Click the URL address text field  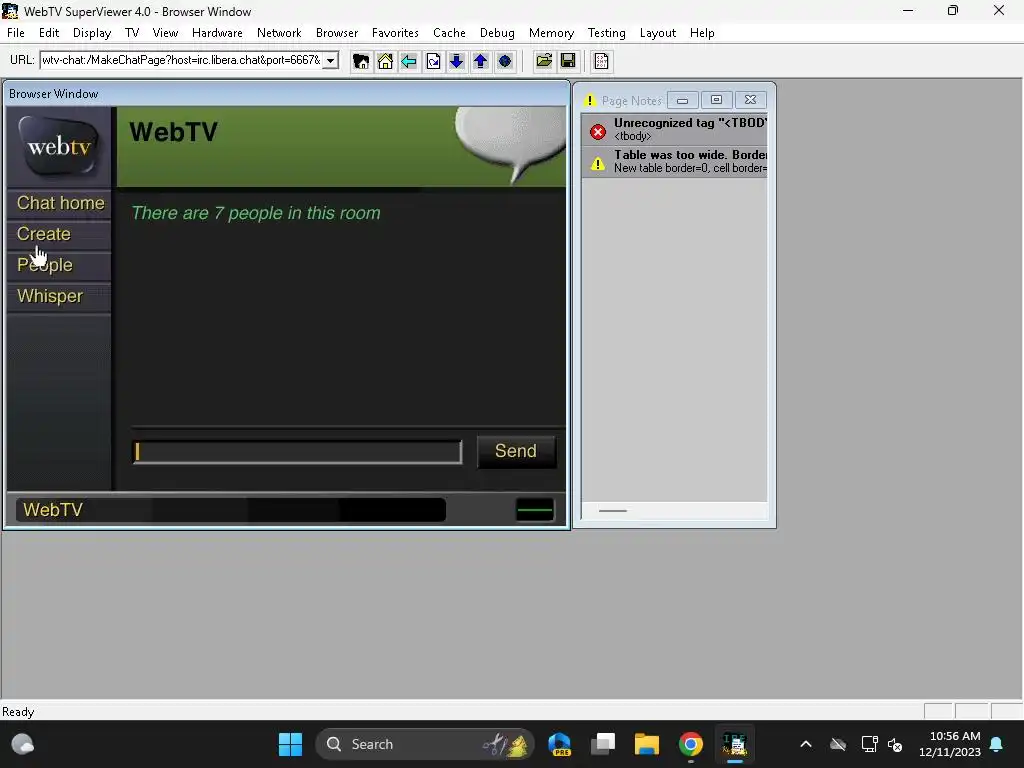[x=182, y=60]
